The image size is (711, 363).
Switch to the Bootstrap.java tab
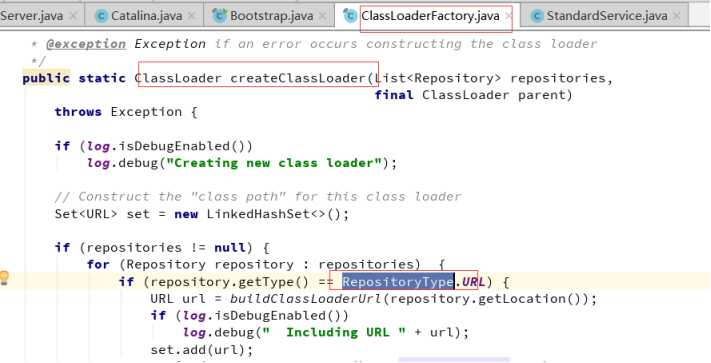point(272,16)
